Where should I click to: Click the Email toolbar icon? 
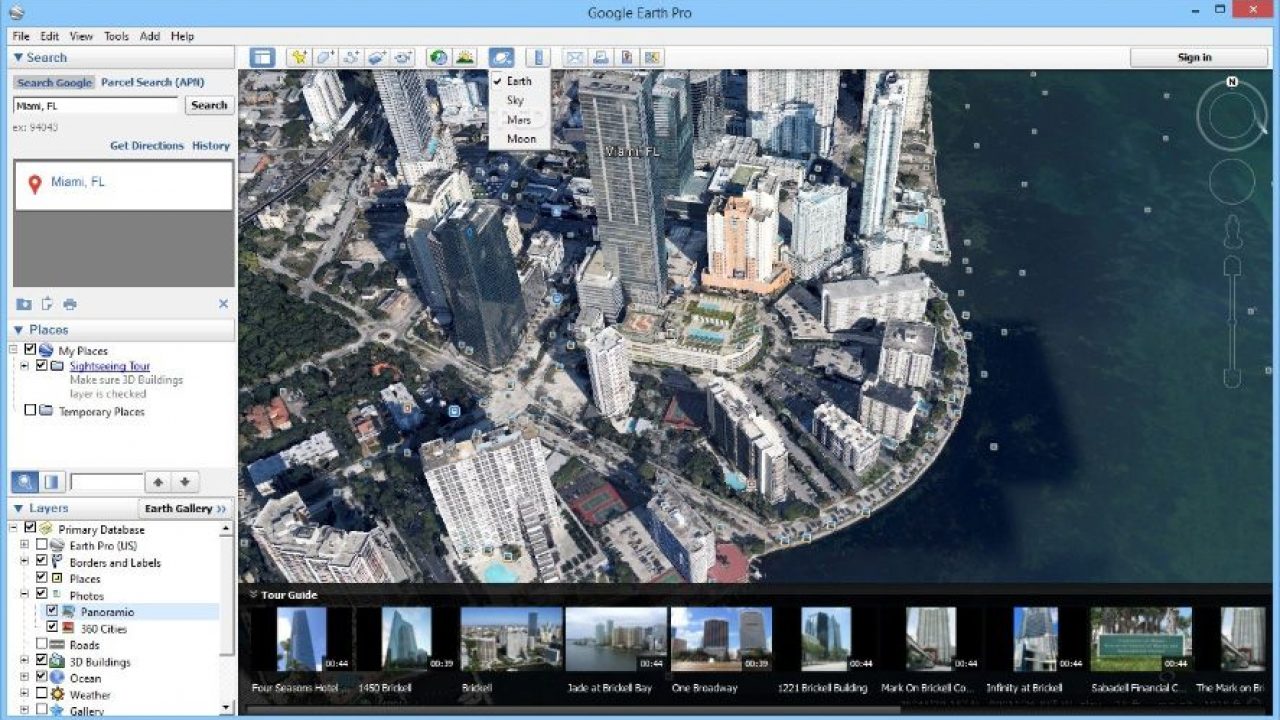[574, 57]
